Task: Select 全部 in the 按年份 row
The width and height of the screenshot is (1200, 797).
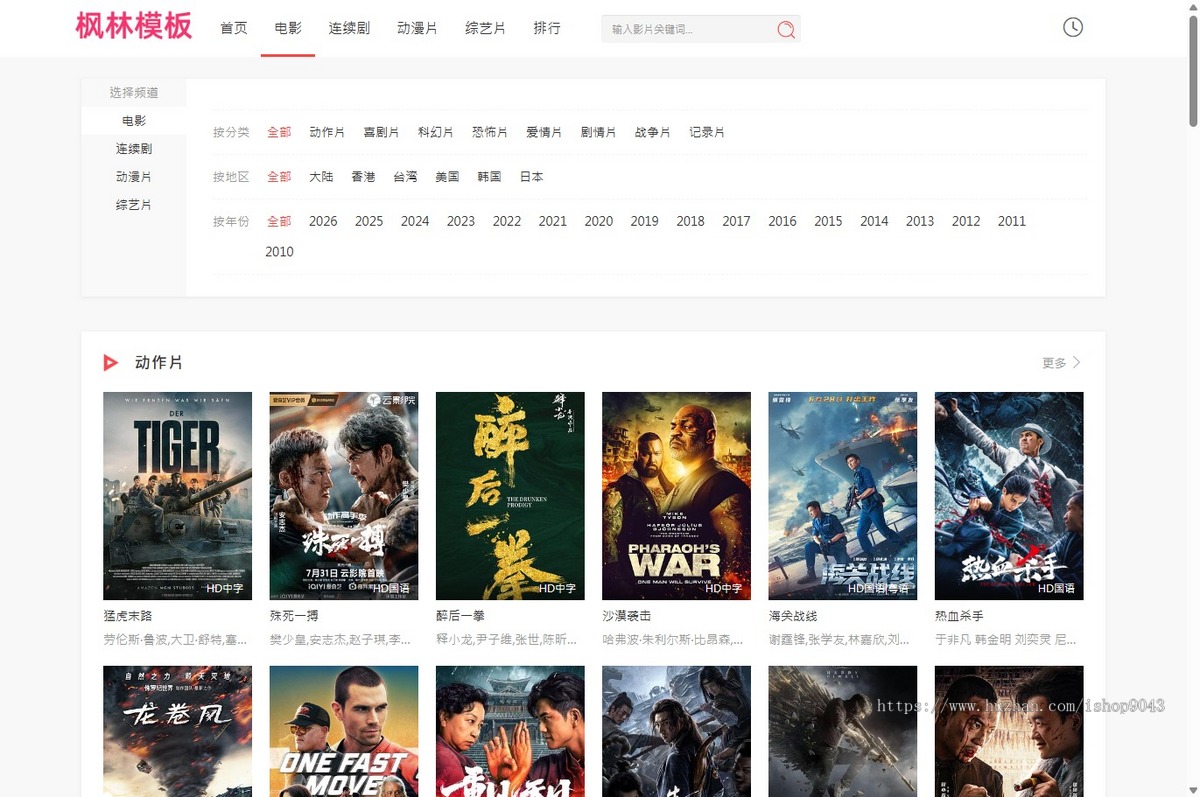Action: click(x=279, y=221)
